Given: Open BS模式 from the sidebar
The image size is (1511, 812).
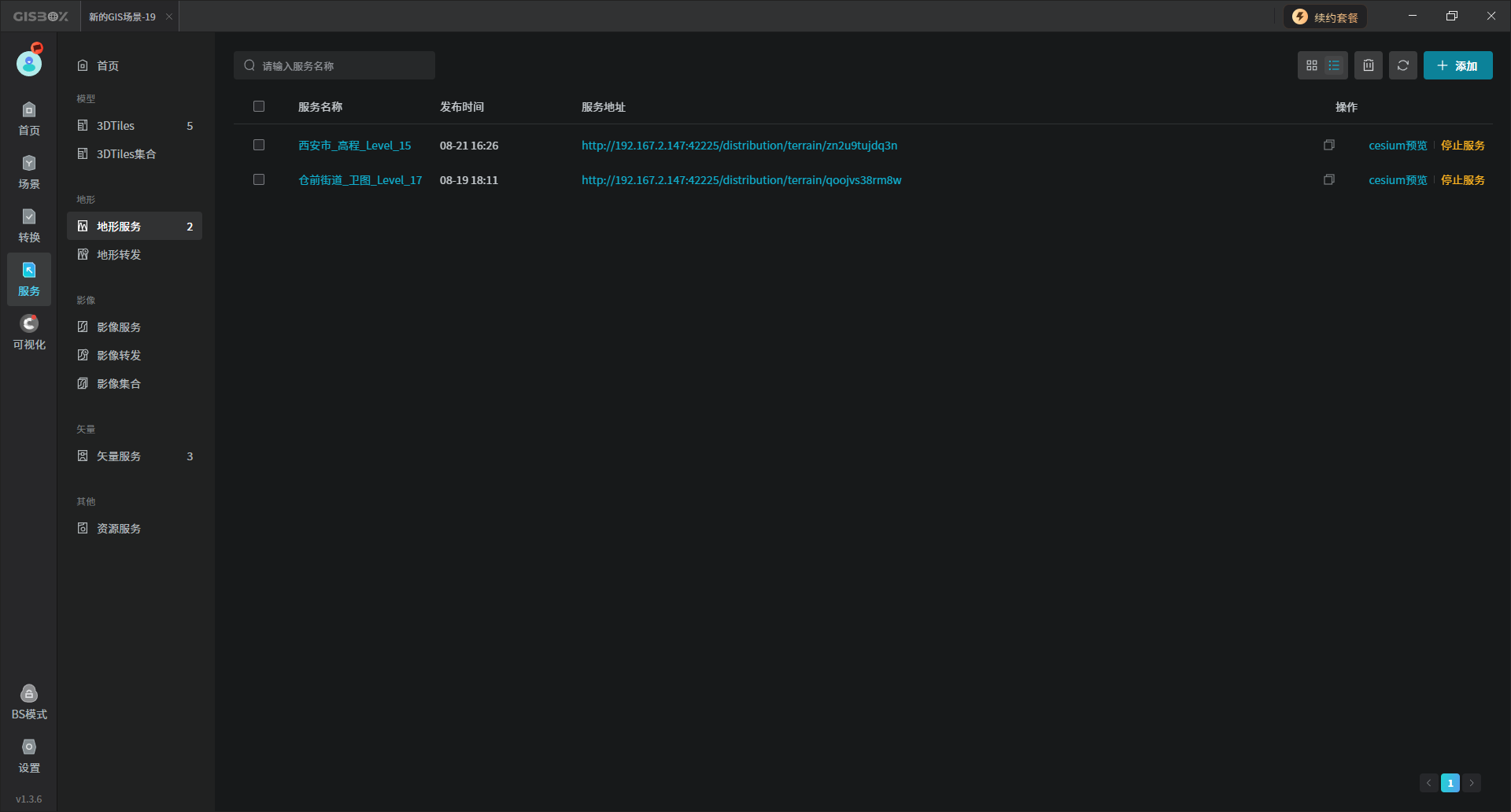Looking at the screenshot, I should click(x=29, y=703).
